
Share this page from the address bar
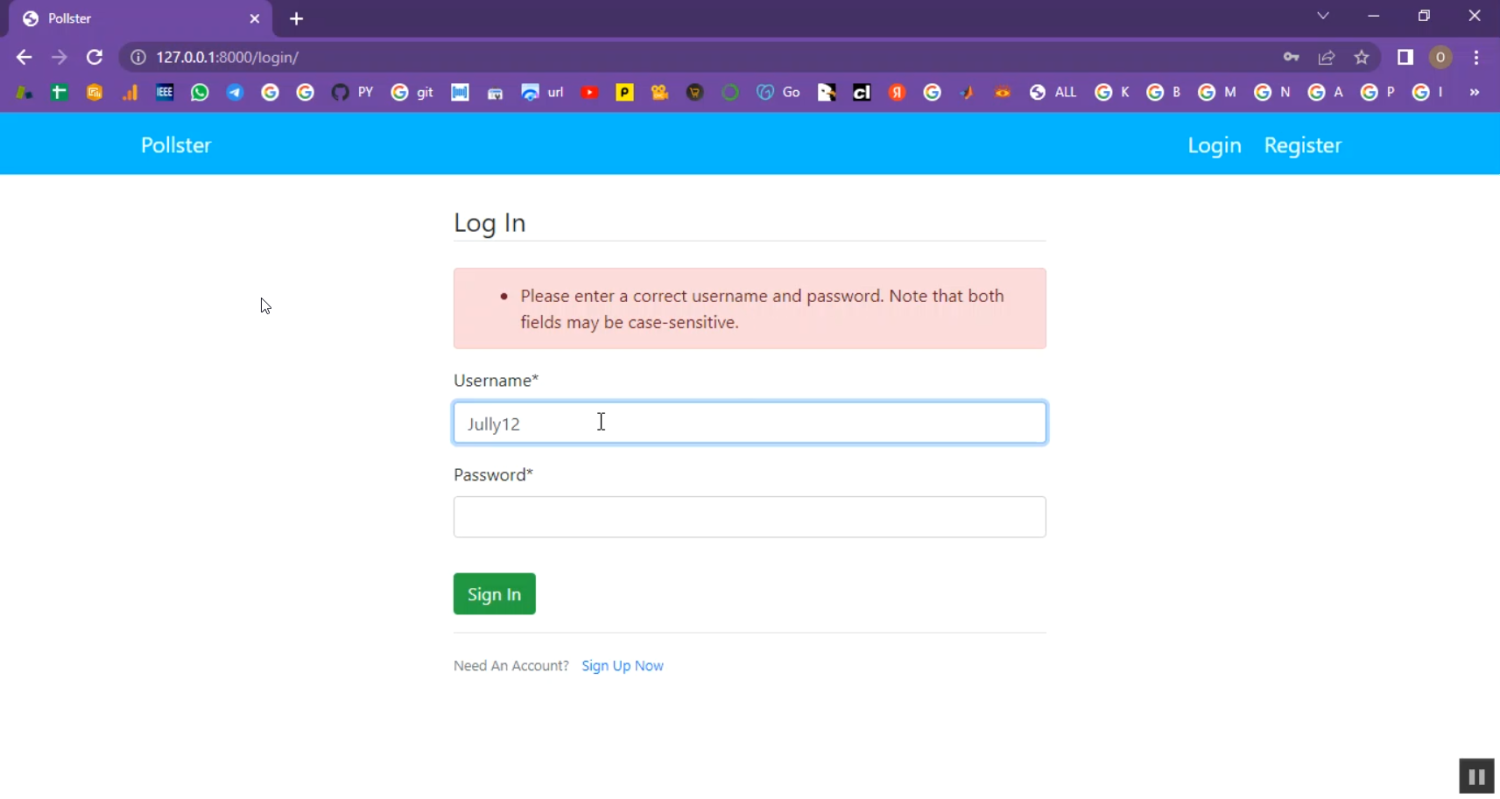pos(1326,57)
